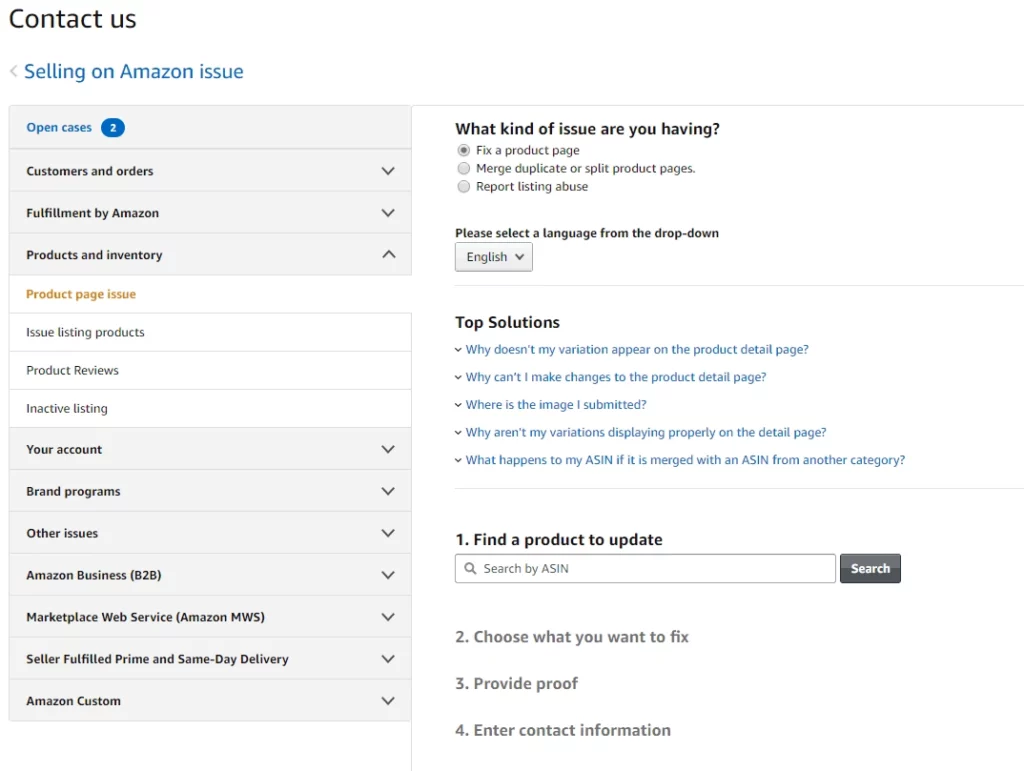Open What happens to my ASIN if merged link
1024x771 pixels.
685,460
